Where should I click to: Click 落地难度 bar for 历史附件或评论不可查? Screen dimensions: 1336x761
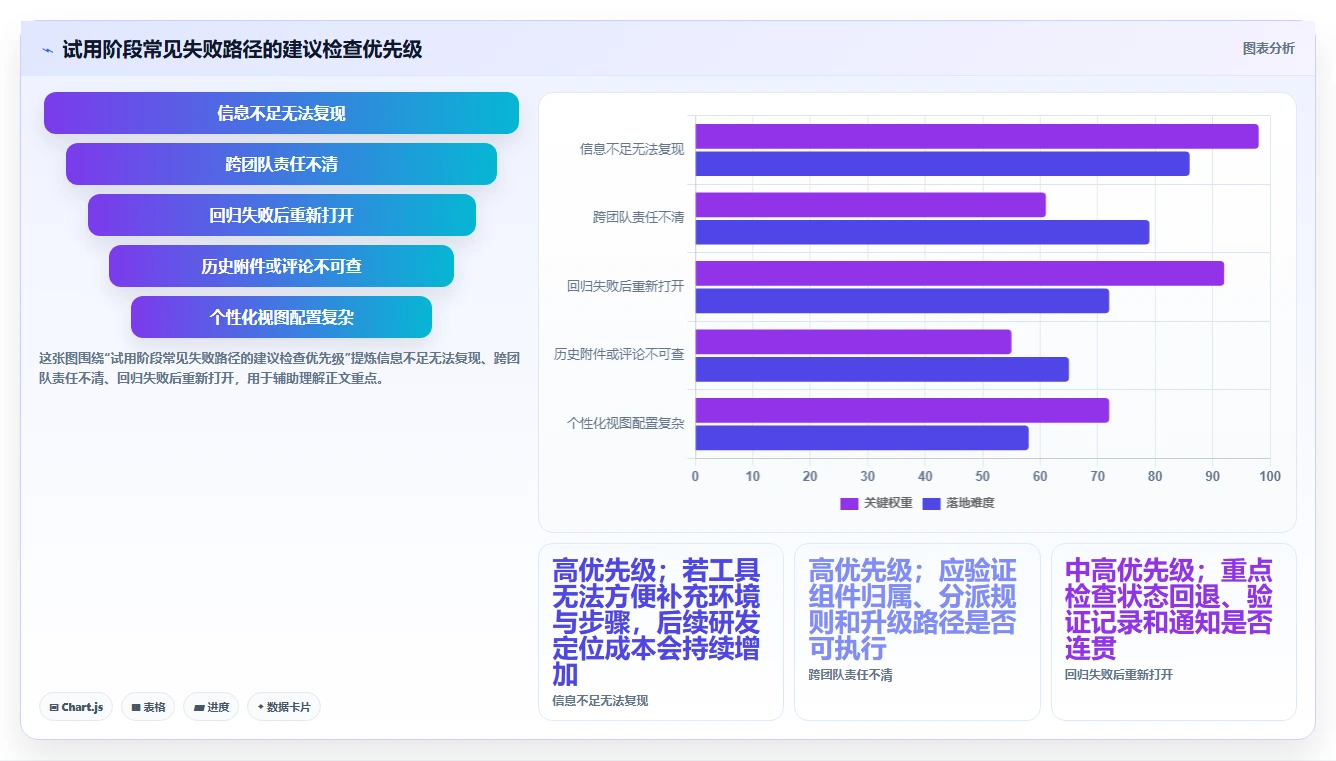[883, 369]
